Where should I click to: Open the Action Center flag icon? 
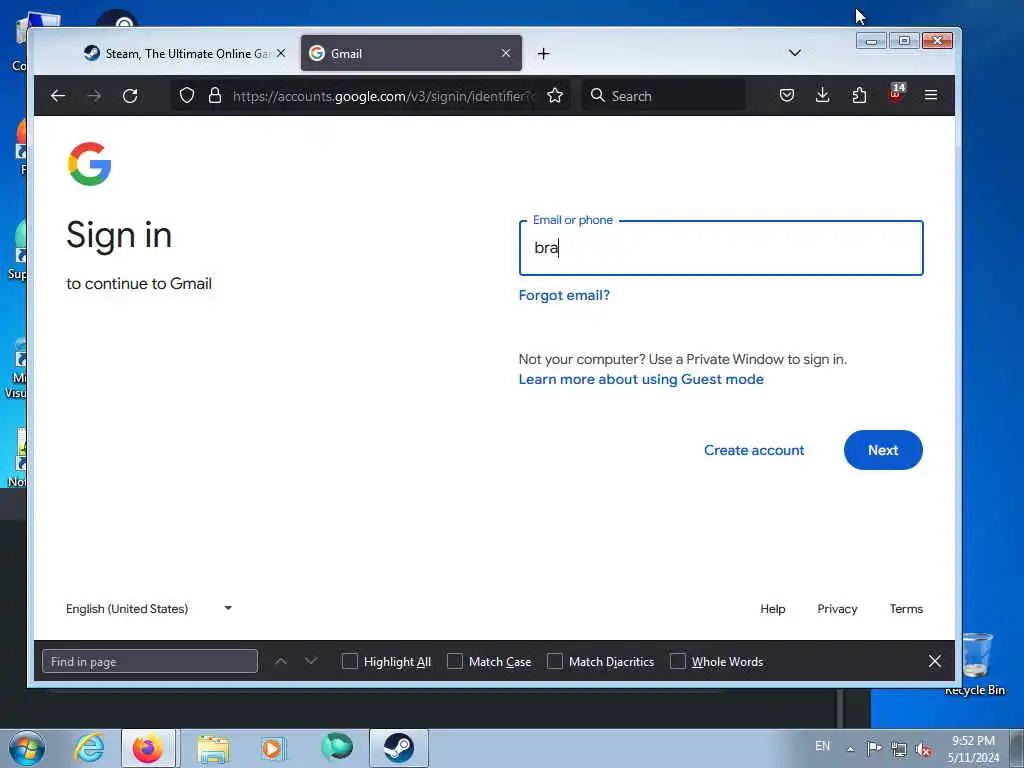pyautogui.click(x=874, y=748)
